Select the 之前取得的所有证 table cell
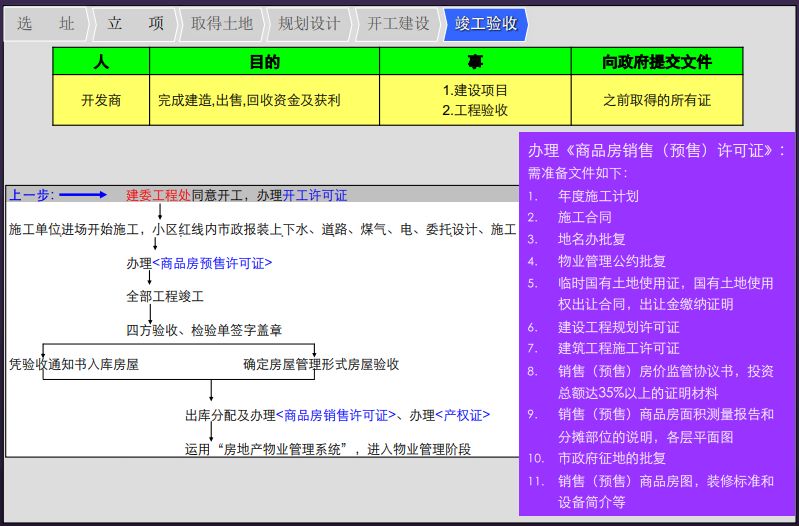The height and width of the screenshot is (526, 799). (x=656, y=100)
